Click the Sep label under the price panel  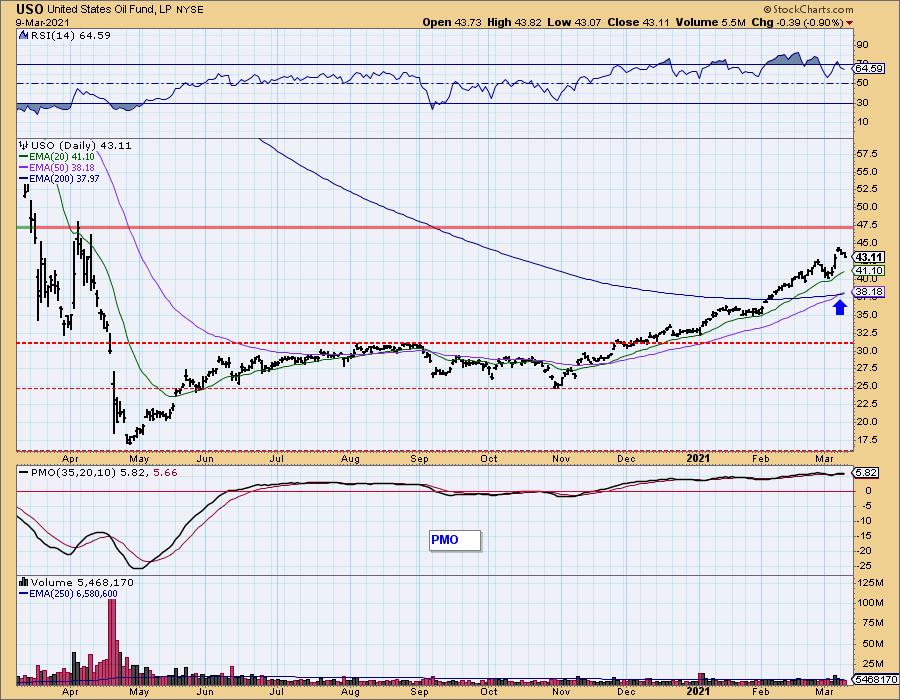pos(420,458)
